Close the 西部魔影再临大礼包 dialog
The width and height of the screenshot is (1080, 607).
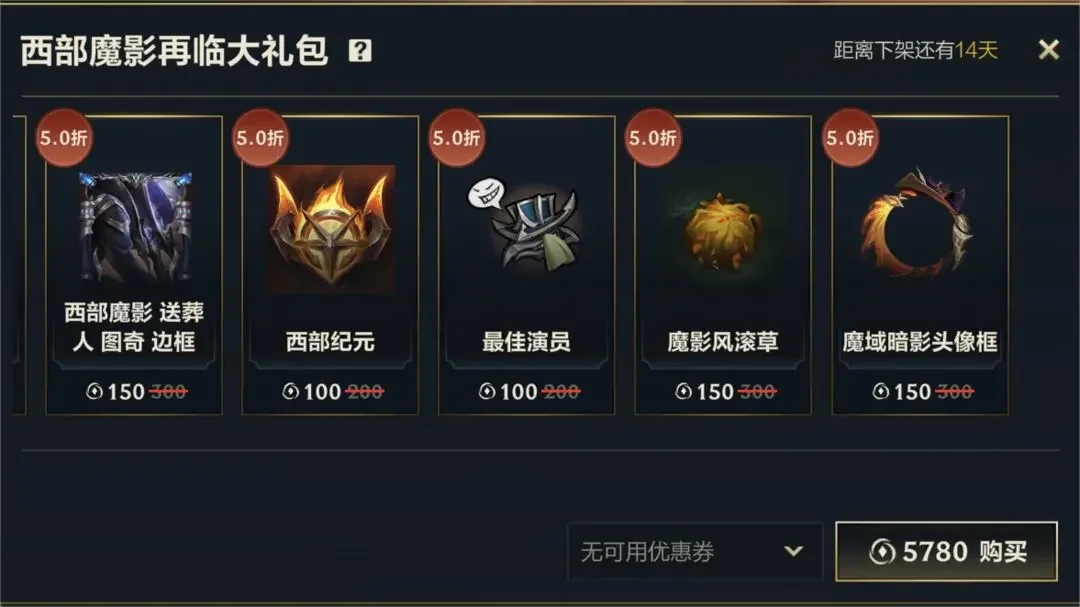[x=1048, y=50]
